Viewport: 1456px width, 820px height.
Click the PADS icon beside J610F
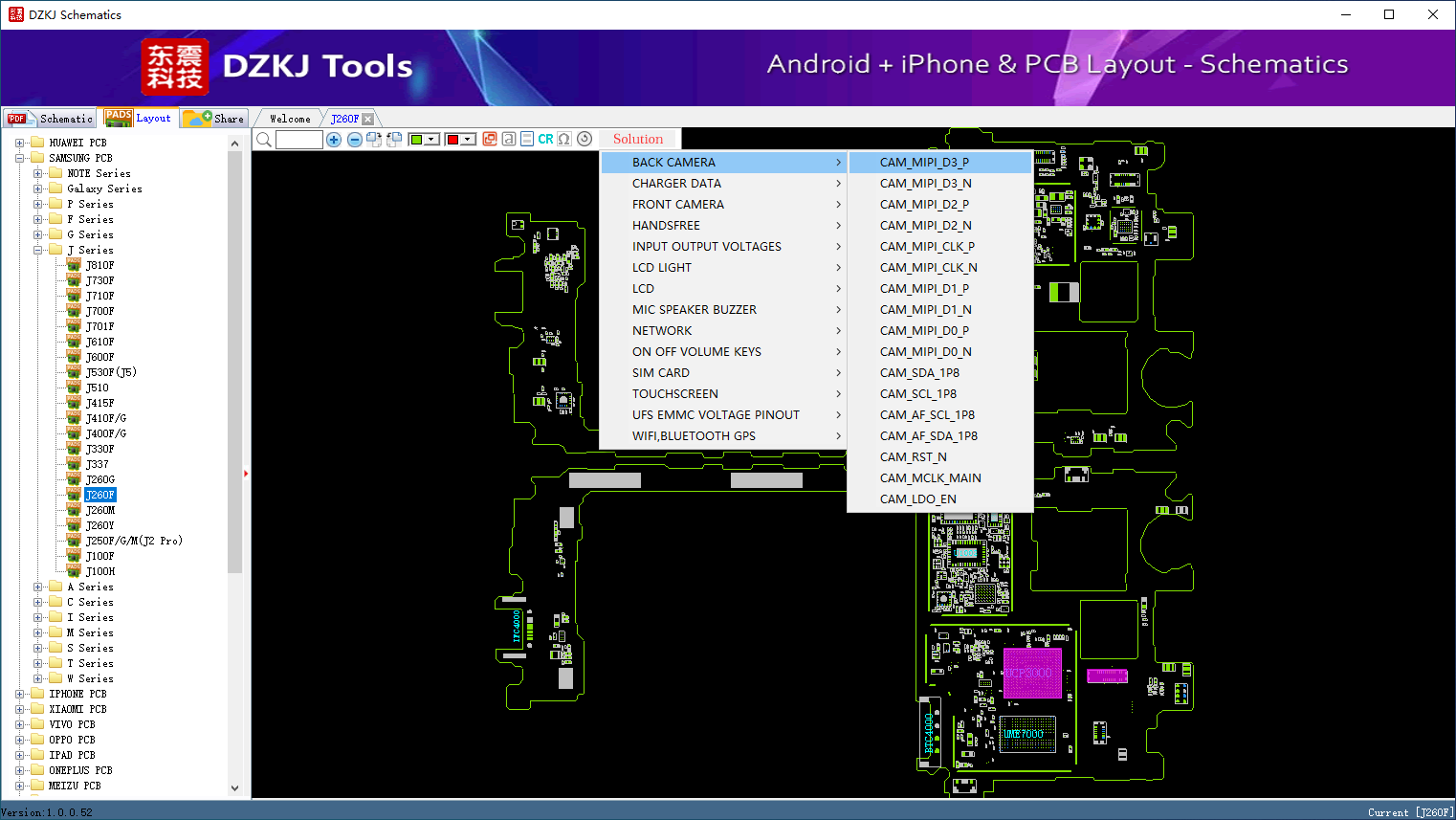pyautogui.click(x=74, y=342)
